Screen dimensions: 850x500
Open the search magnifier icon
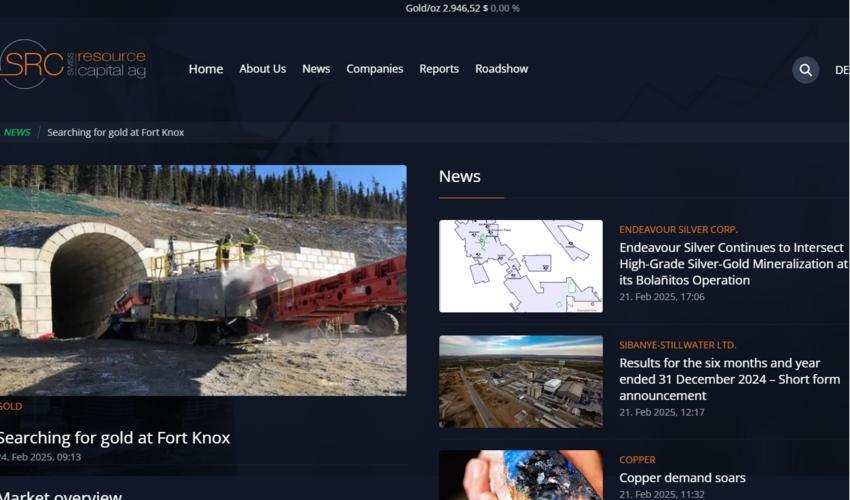coord(806,70)
